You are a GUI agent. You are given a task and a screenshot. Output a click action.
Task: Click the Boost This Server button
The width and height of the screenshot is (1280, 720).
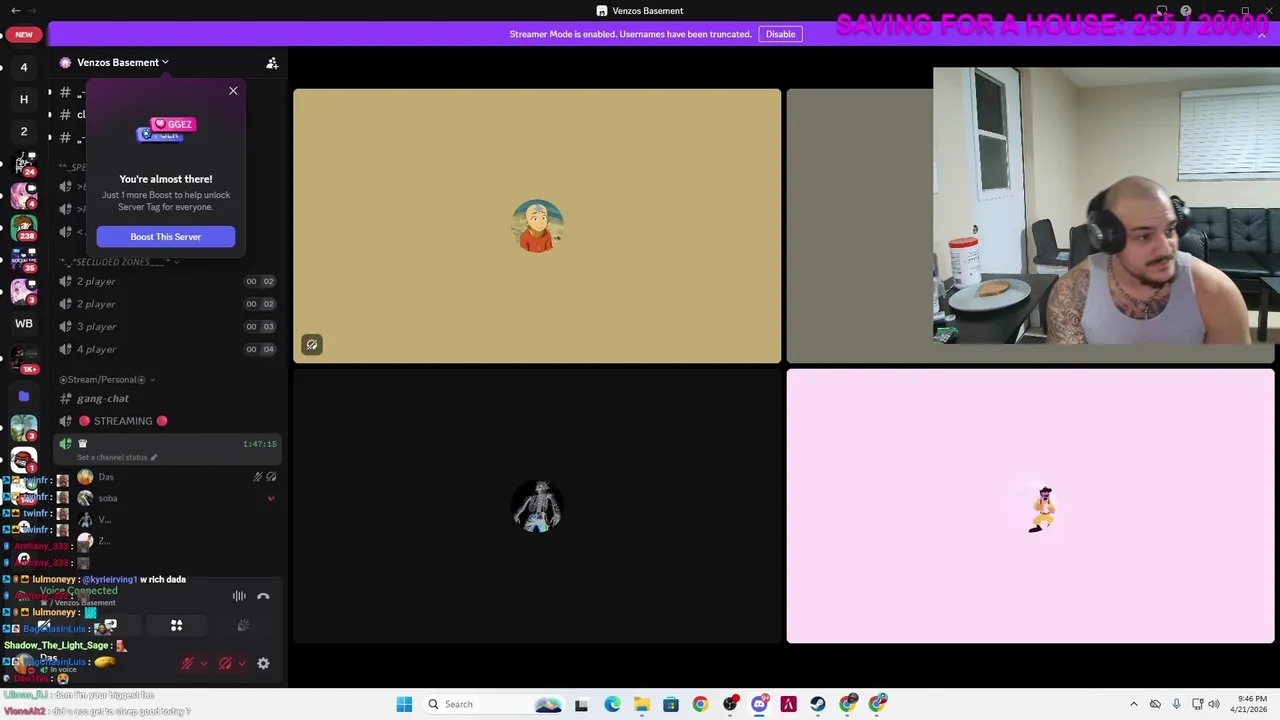(x=166, y=237)
